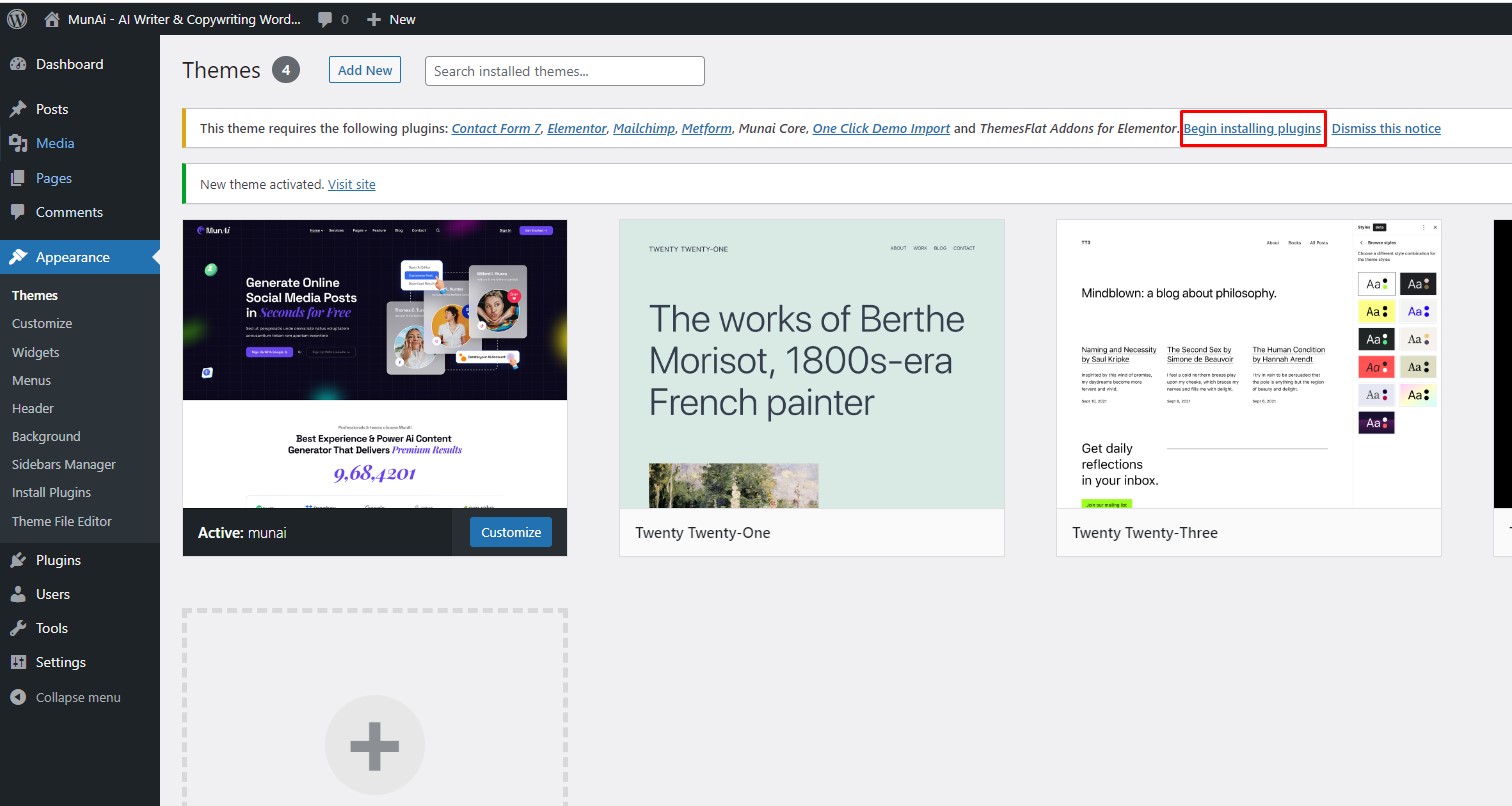Image resolution: width=1512 pixels, height=806 pixels.
Task: Click the plus icon beside New
Action: click(x=374, y=19)
